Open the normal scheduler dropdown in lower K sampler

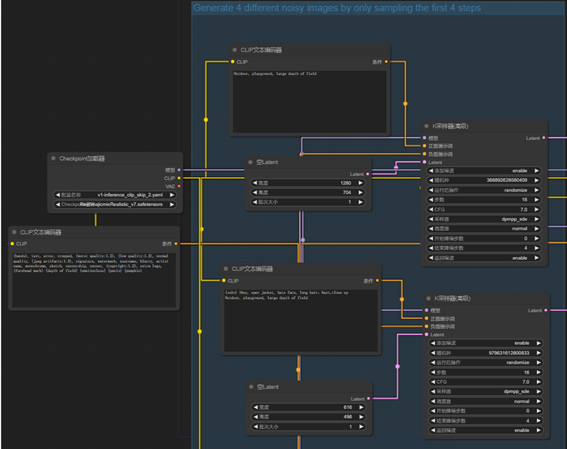[486, 401]
